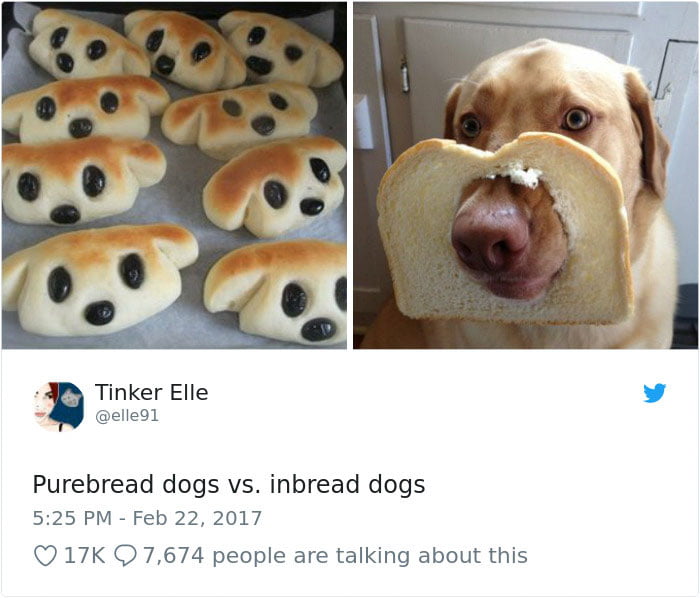700x598 pixels.
Task: Open the dog-shaped bread buns photo
Action: 174,175
